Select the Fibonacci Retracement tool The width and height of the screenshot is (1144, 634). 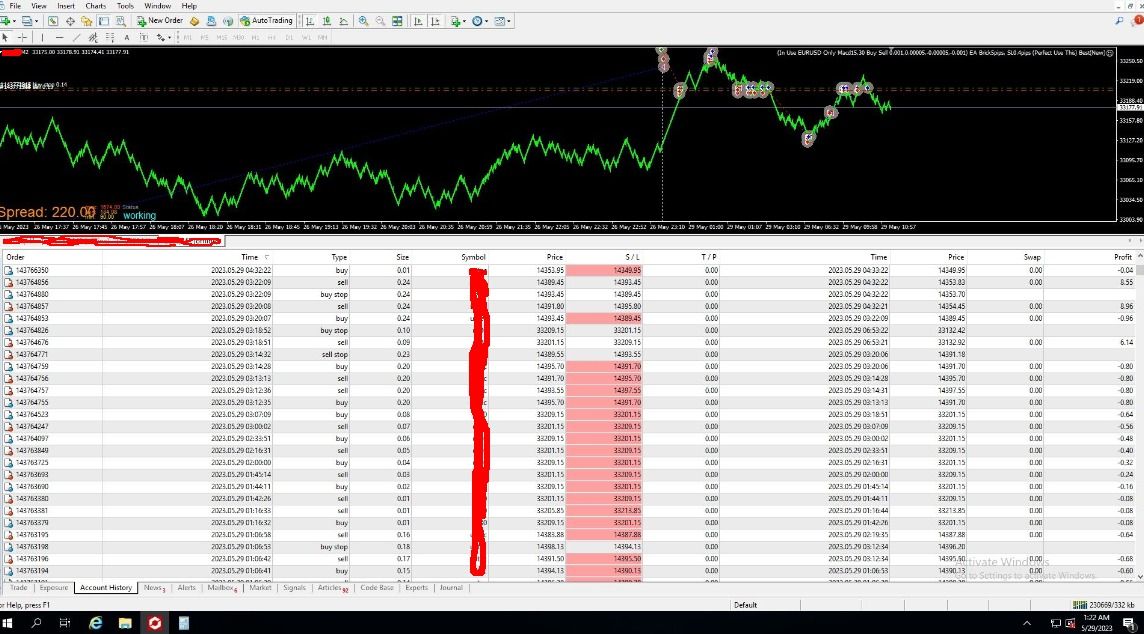(x=110, y=37)
